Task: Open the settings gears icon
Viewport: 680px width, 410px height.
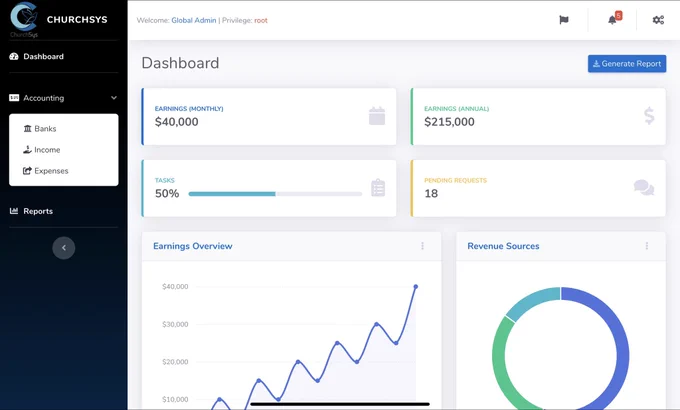Action: point(658,20)
